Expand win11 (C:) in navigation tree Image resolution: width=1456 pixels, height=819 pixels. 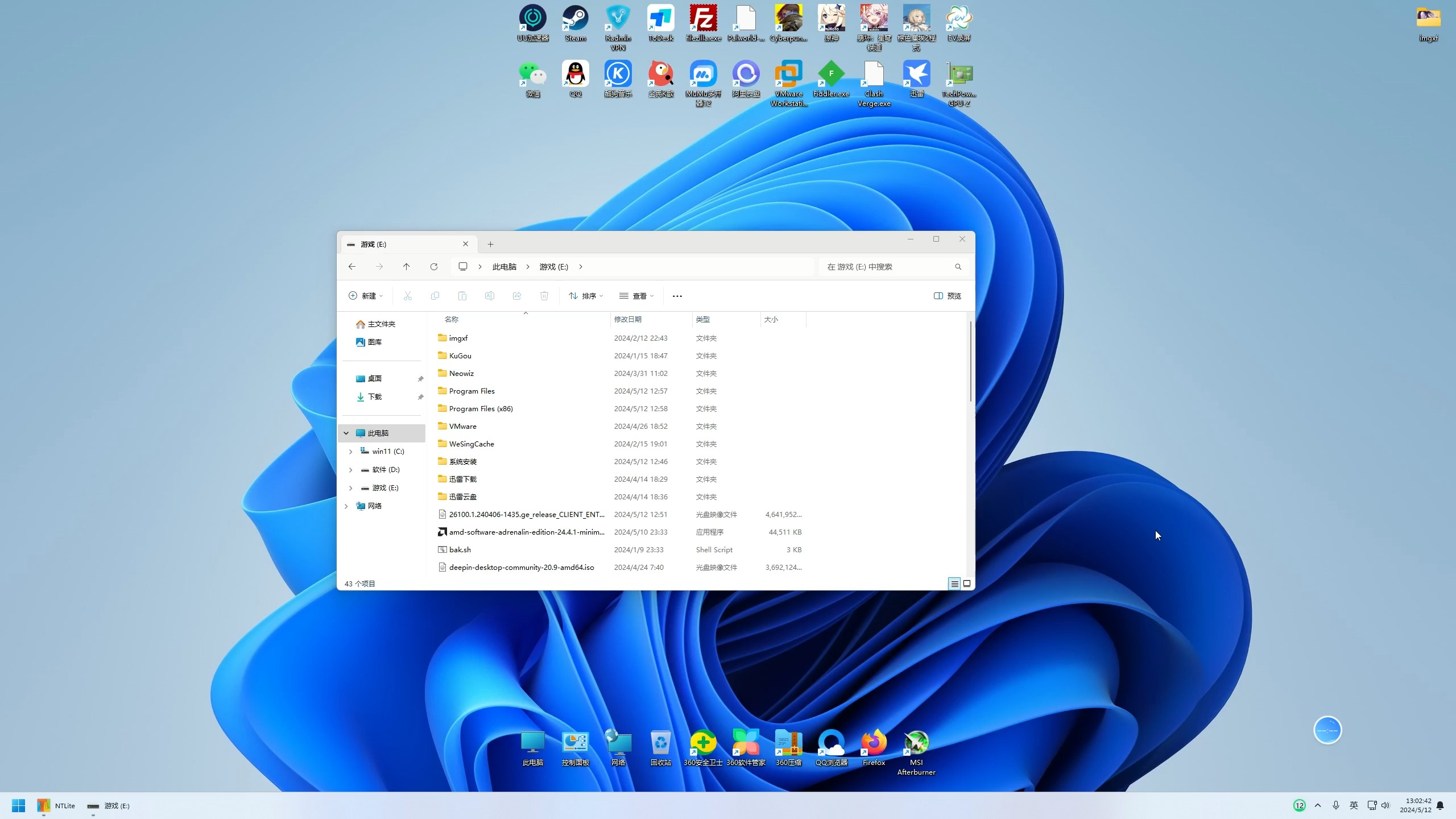351,452
